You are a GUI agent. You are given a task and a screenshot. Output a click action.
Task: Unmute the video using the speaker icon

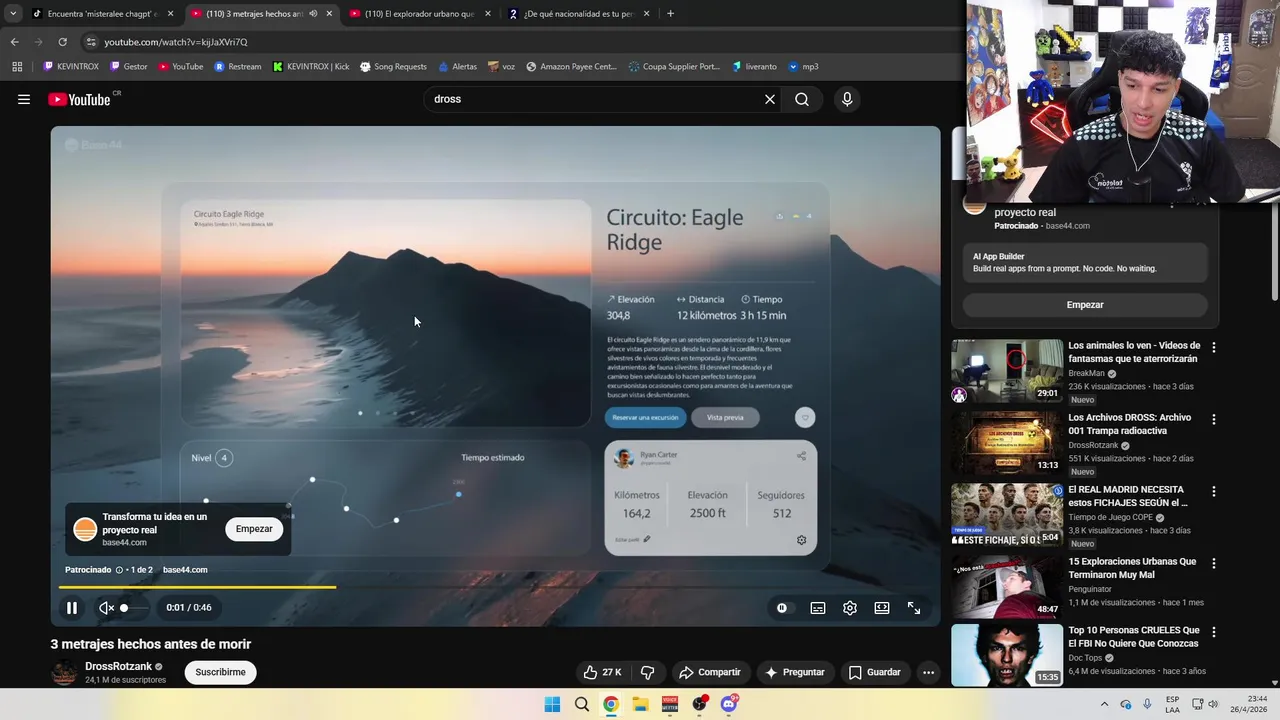106,608
